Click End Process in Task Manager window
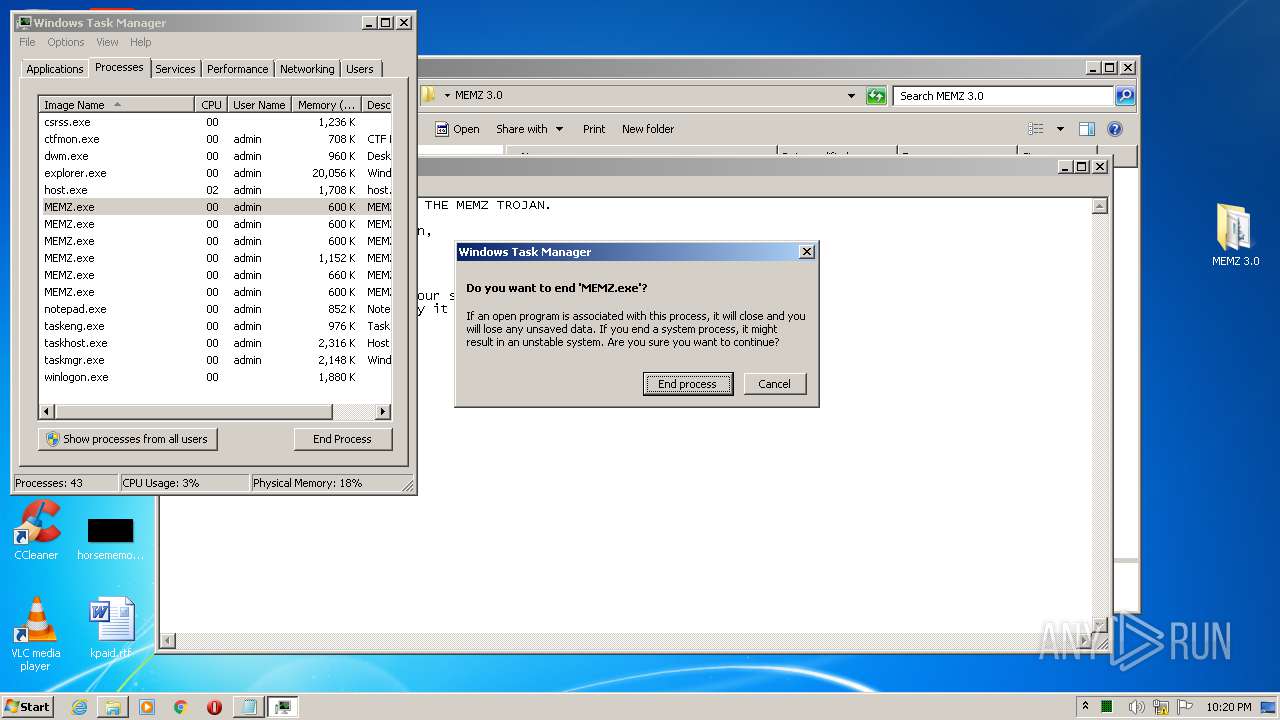This screenshot has height=720, width=1280. coord(343,439)
